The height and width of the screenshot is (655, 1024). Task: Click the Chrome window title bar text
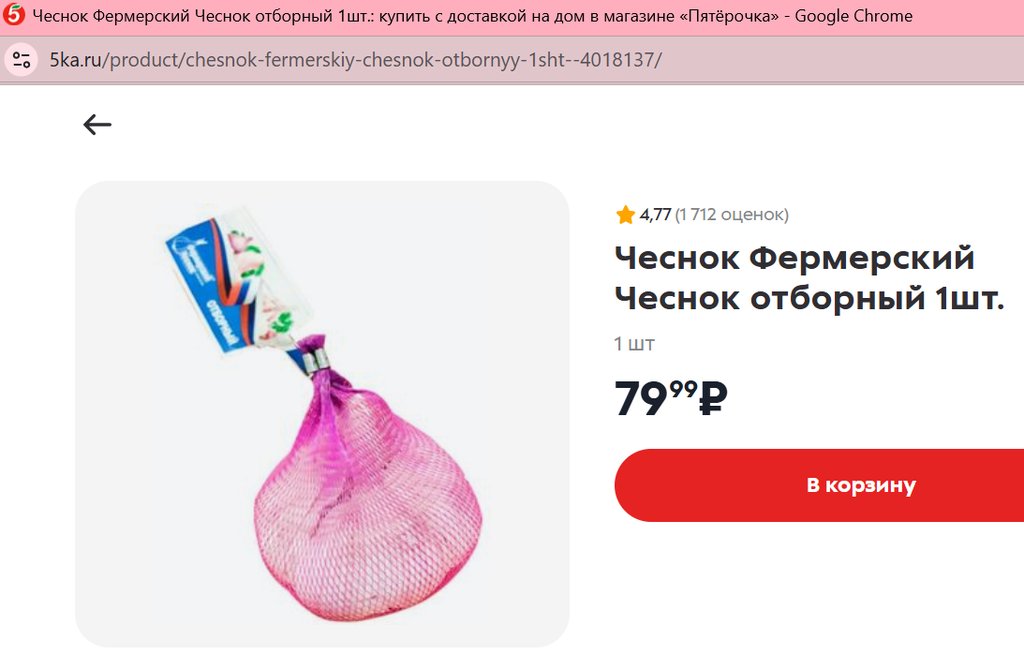[x=472, y=16]
